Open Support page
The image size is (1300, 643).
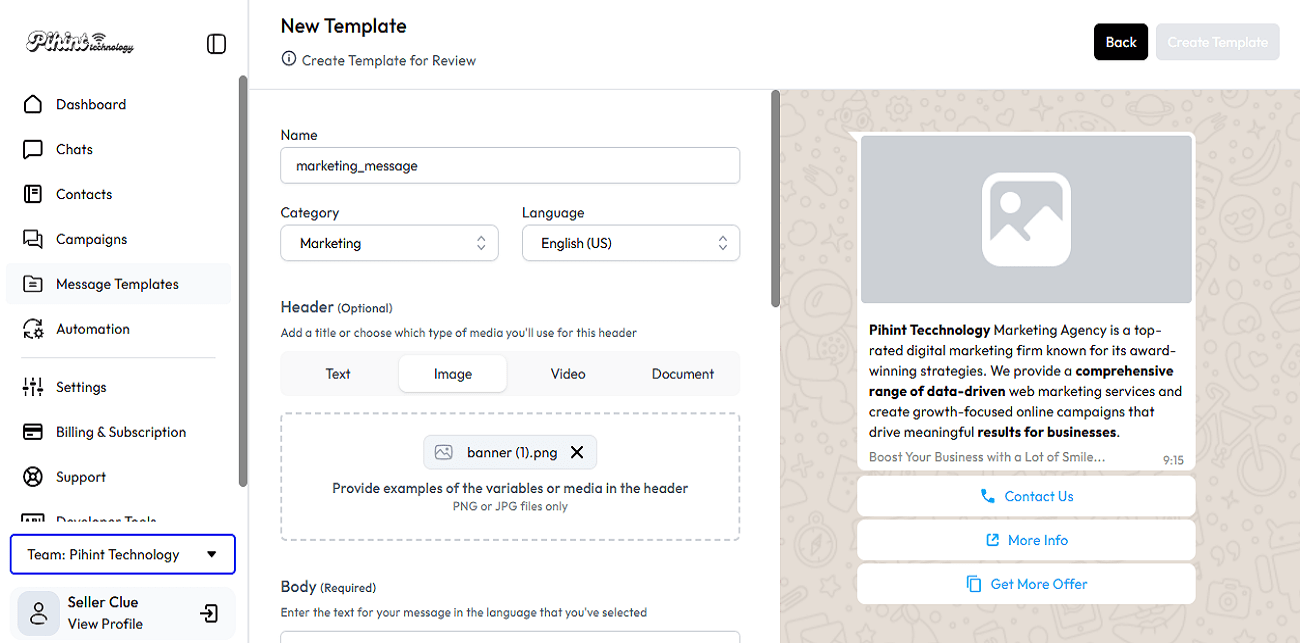tap(80, 477)
